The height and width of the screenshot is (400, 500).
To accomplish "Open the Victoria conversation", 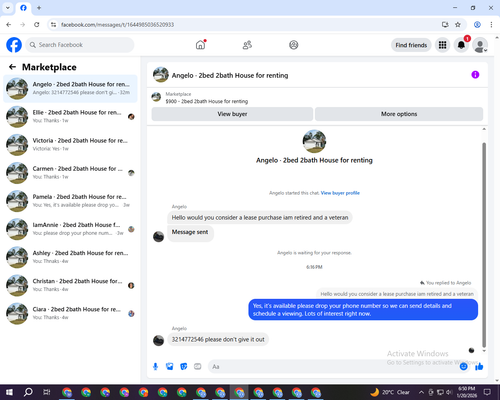I will coord(70,145).
